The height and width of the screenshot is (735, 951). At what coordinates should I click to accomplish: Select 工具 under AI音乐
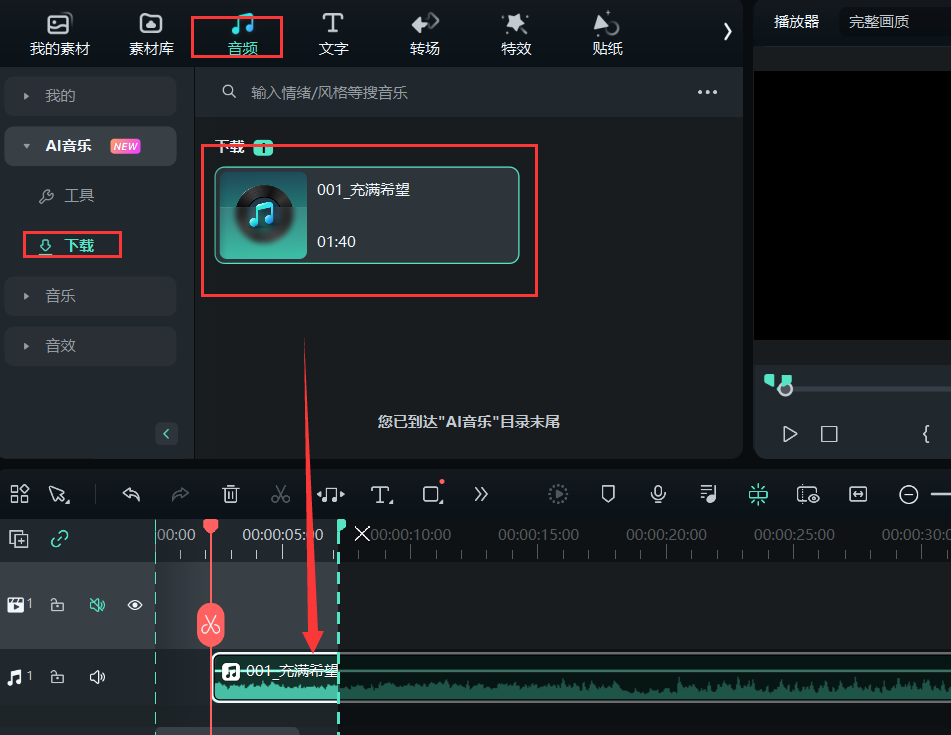pos(78,196)
